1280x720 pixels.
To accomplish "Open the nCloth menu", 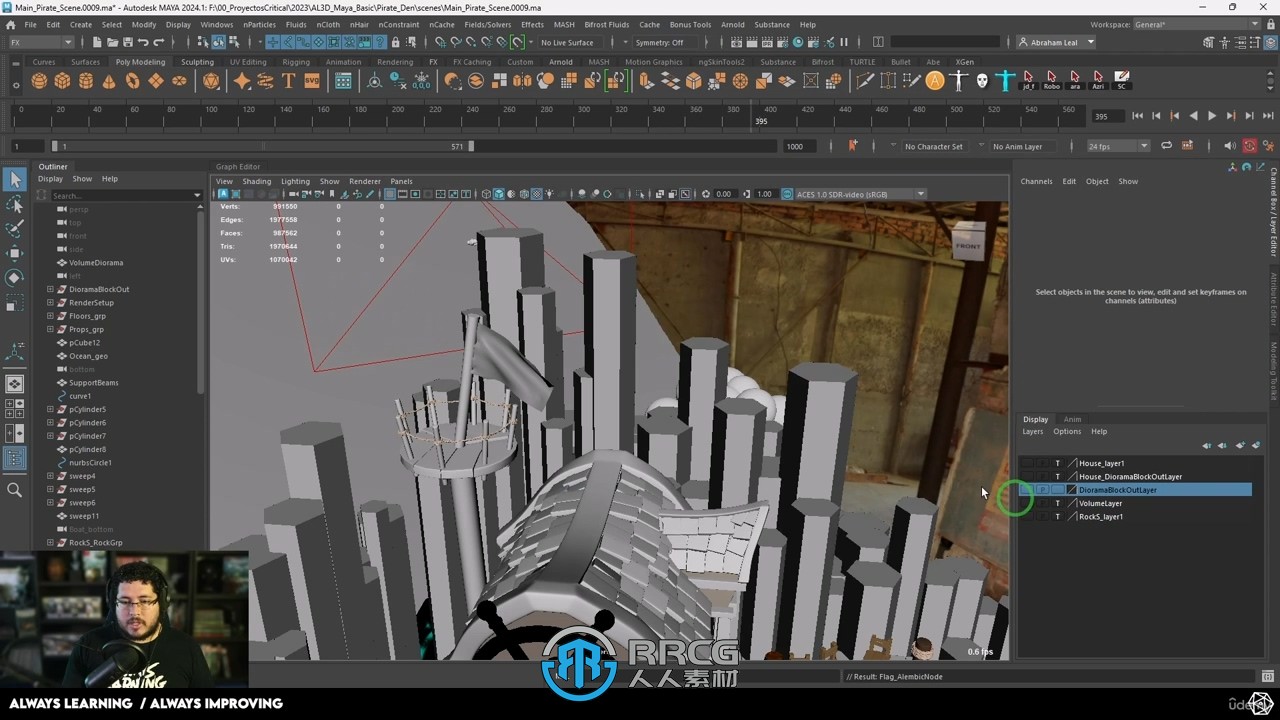I will click(x=328, y=24).
